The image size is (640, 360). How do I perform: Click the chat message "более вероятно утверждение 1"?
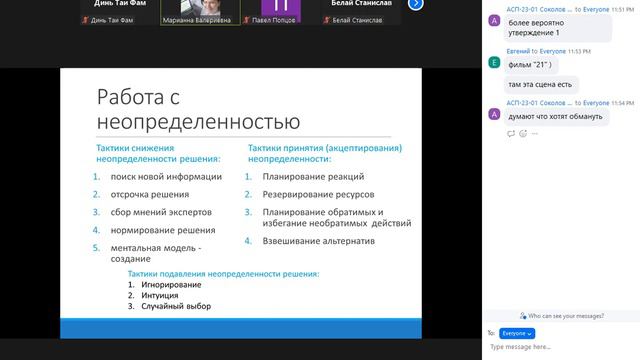(558, 28)
